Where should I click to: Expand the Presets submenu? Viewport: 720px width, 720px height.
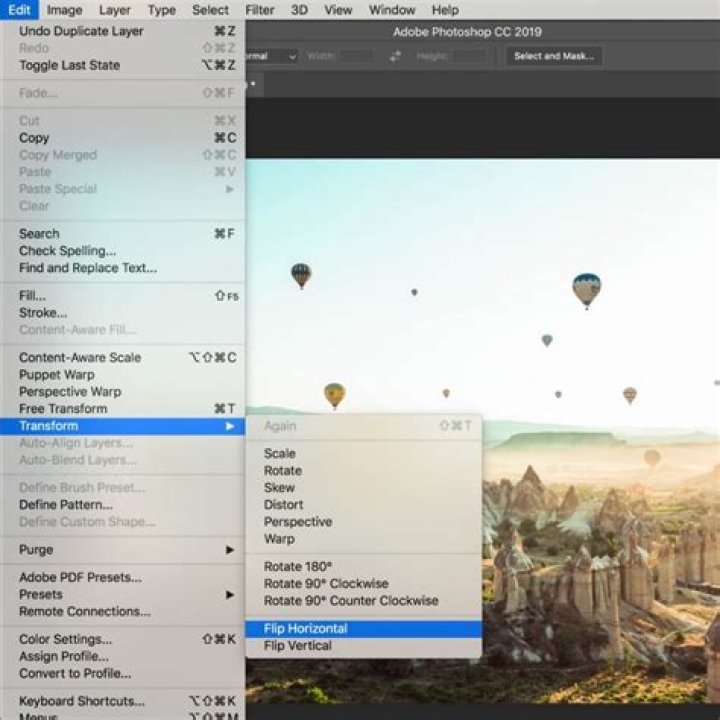coord(123,594)
